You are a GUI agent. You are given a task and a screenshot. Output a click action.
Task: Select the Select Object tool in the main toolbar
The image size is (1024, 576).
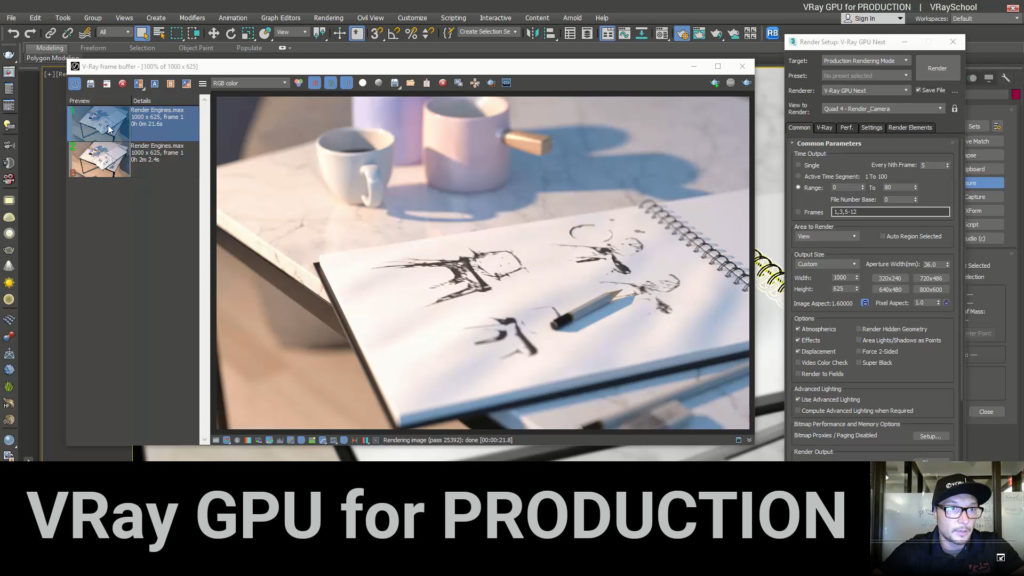[x=141, y=35]
